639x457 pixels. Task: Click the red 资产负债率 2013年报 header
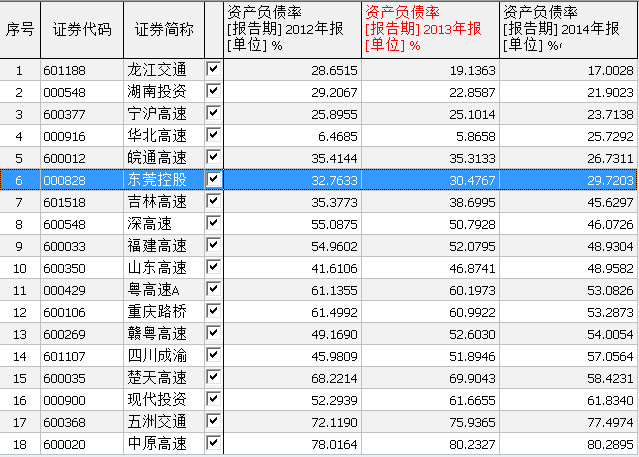tap(430, 30)
